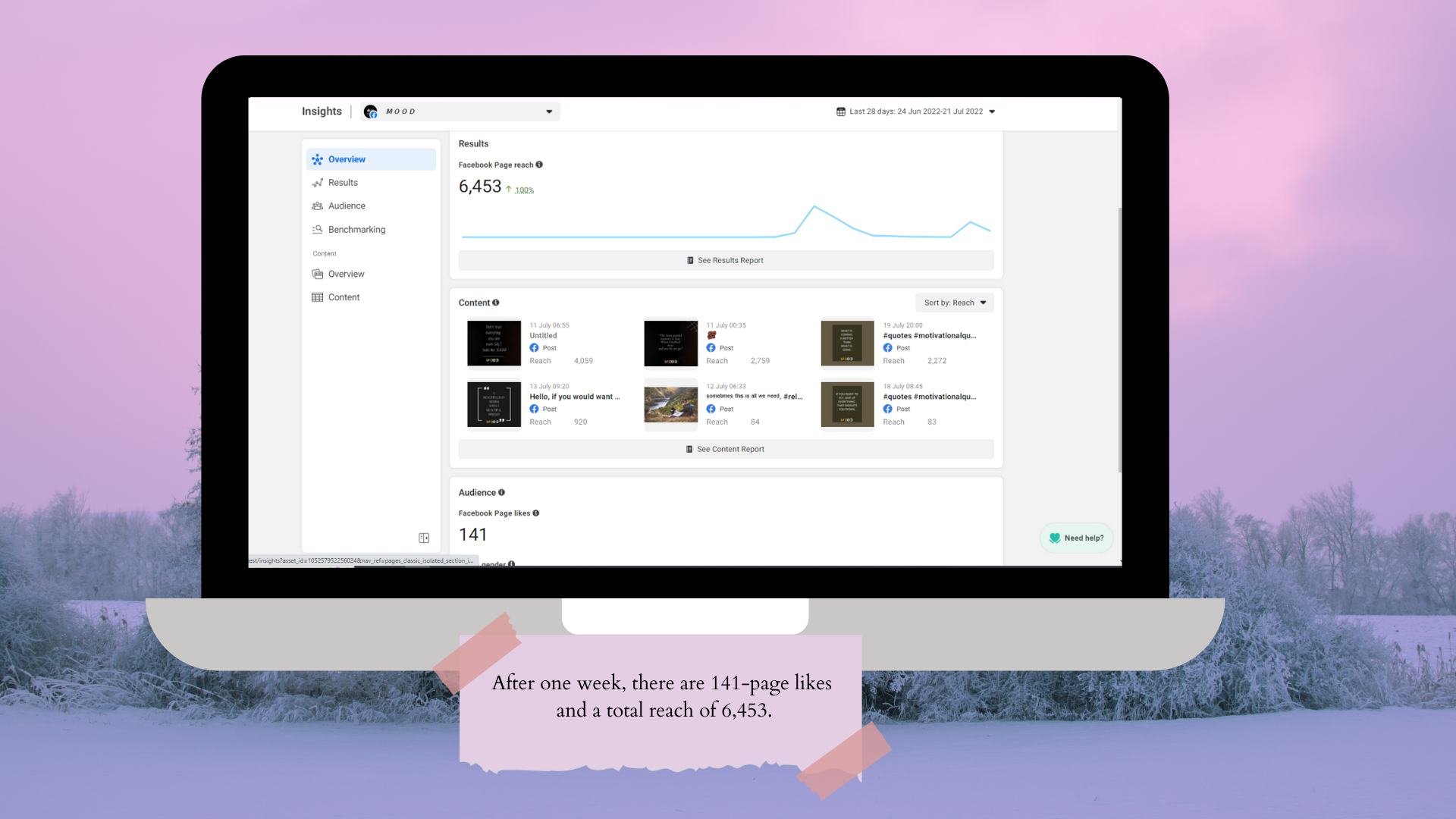
Task: Click the Benchmarking magnifier icon
Action: click(x=317, y=230)
